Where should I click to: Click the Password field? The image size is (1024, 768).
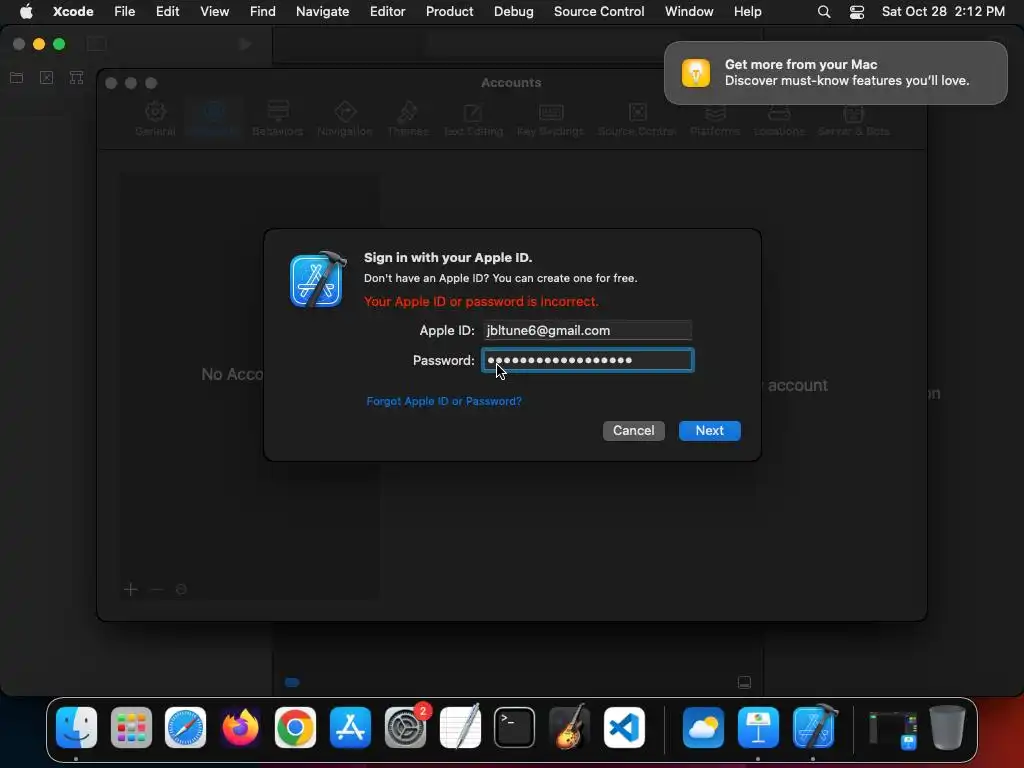587,360
